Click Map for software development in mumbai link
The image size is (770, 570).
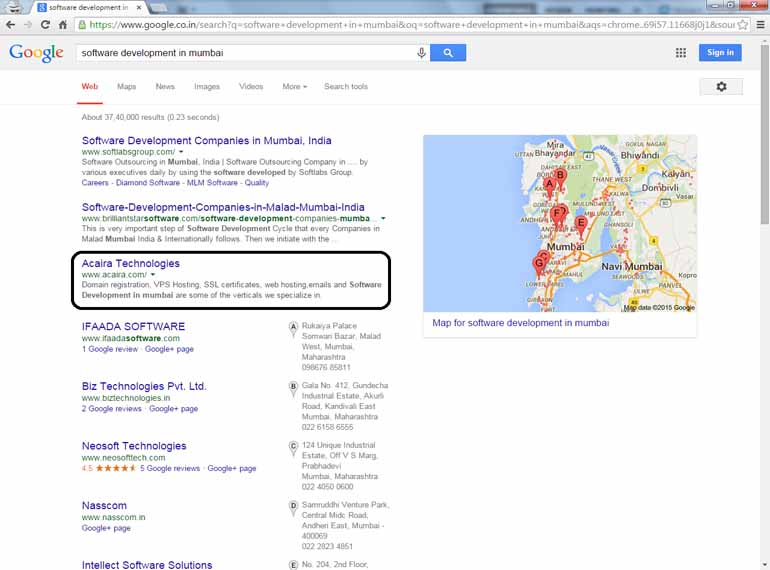521,323
